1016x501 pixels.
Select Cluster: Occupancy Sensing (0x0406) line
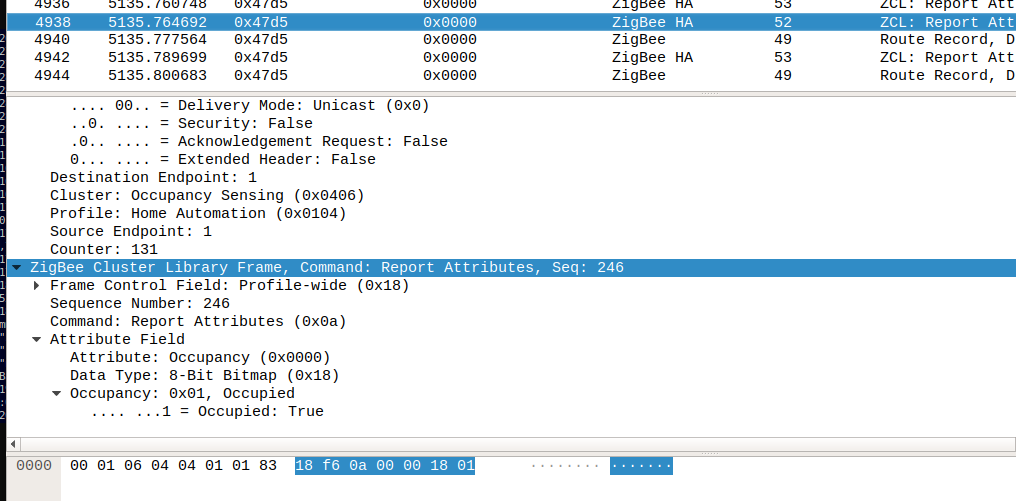point(207,196)
